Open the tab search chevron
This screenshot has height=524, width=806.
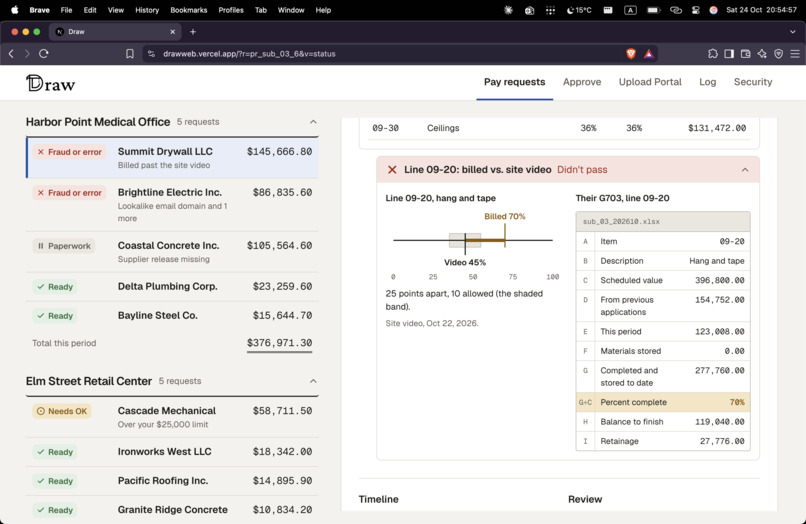pyautogui.click(x=793, y=32)
